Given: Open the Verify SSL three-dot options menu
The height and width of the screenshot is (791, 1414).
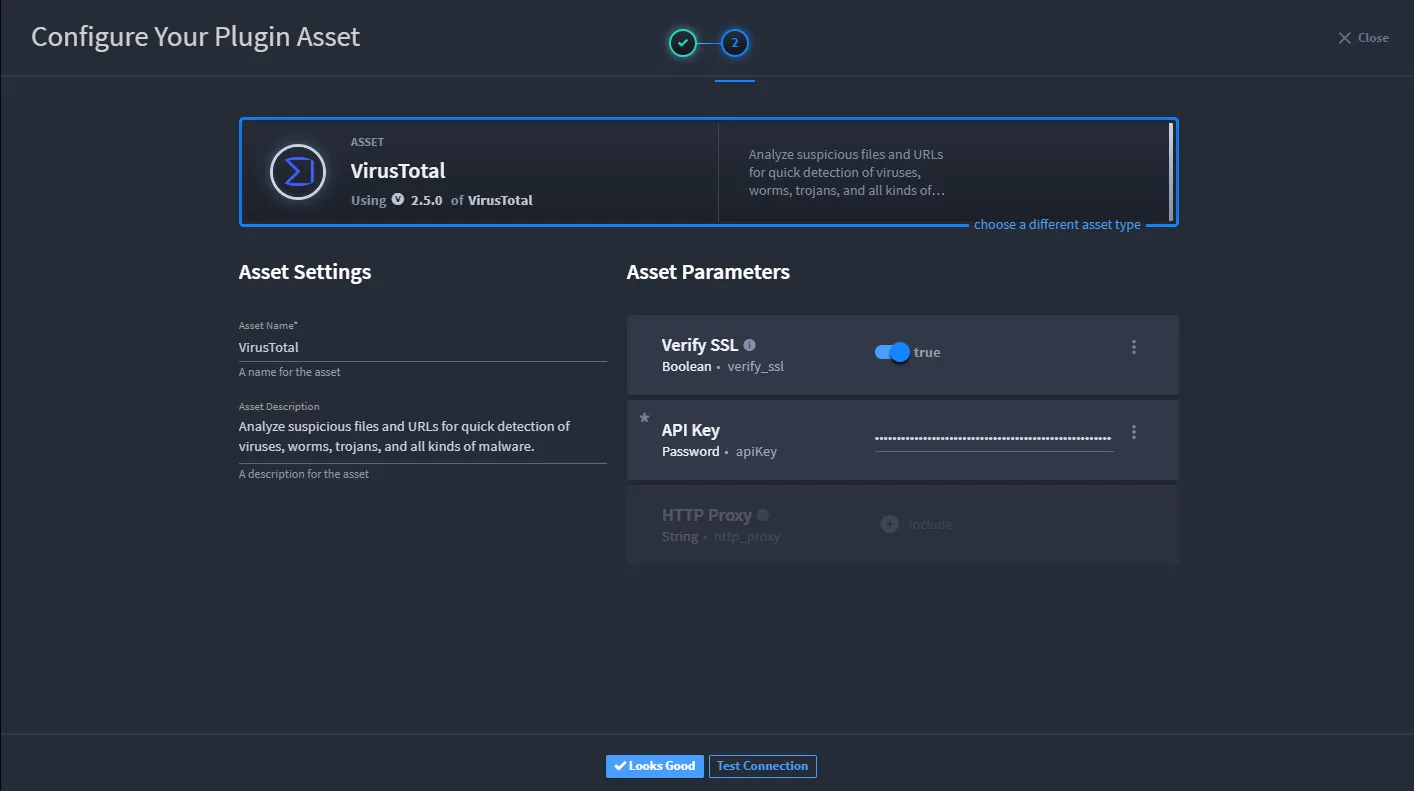Looking at the screenshot, I should (1134, 347).
